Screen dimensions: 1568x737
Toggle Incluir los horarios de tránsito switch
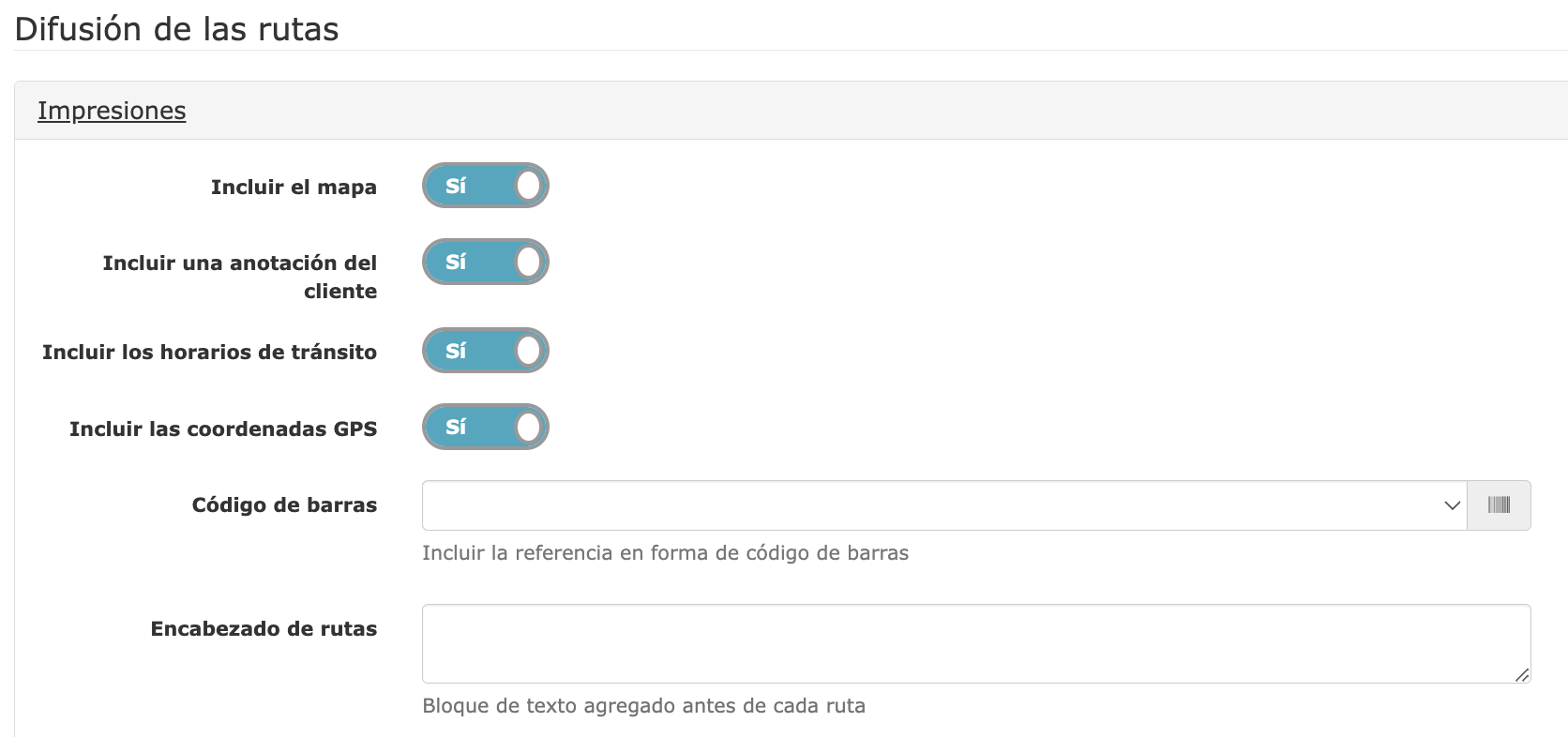(x=486, y=351)
